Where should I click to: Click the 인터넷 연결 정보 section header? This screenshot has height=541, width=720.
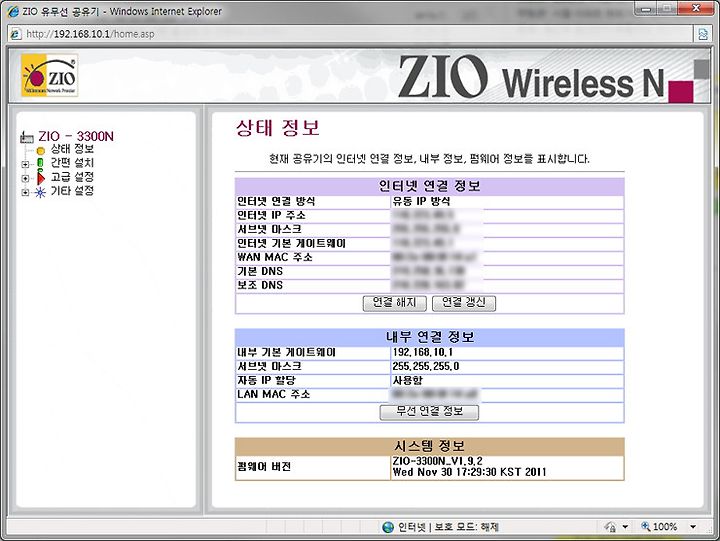click(429, 186)
